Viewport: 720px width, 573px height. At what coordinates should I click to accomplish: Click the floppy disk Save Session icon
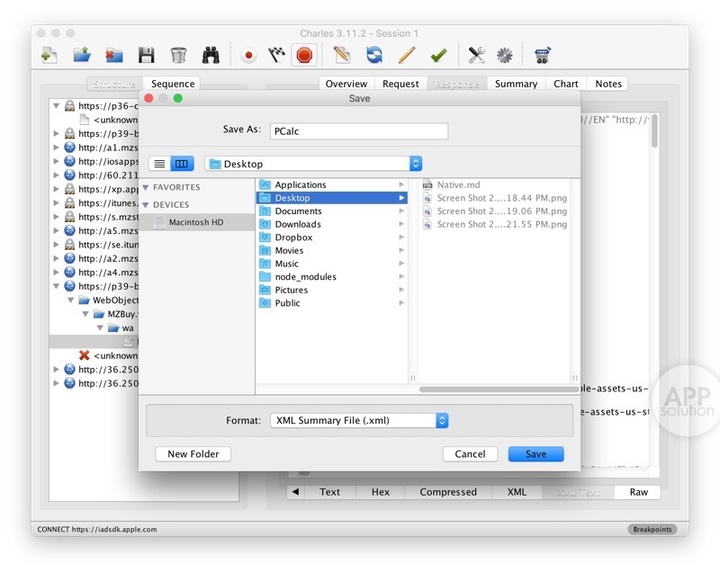click(146, 55)
